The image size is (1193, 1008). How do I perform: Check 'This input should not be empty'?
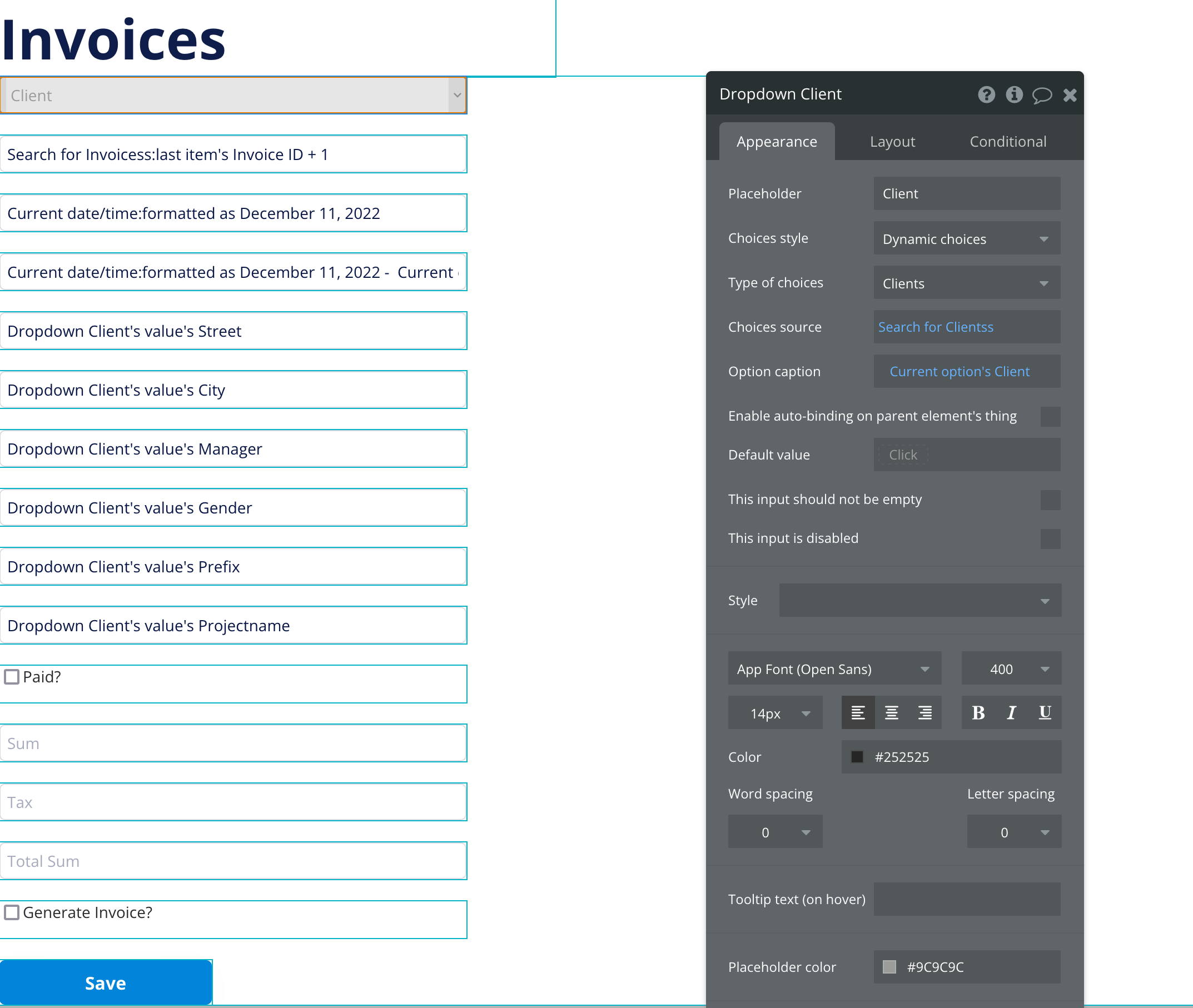tap(1050, 500)
